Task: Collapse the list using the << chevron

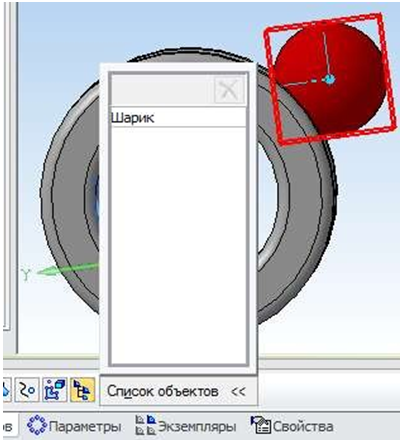Action: coord(238,391)
